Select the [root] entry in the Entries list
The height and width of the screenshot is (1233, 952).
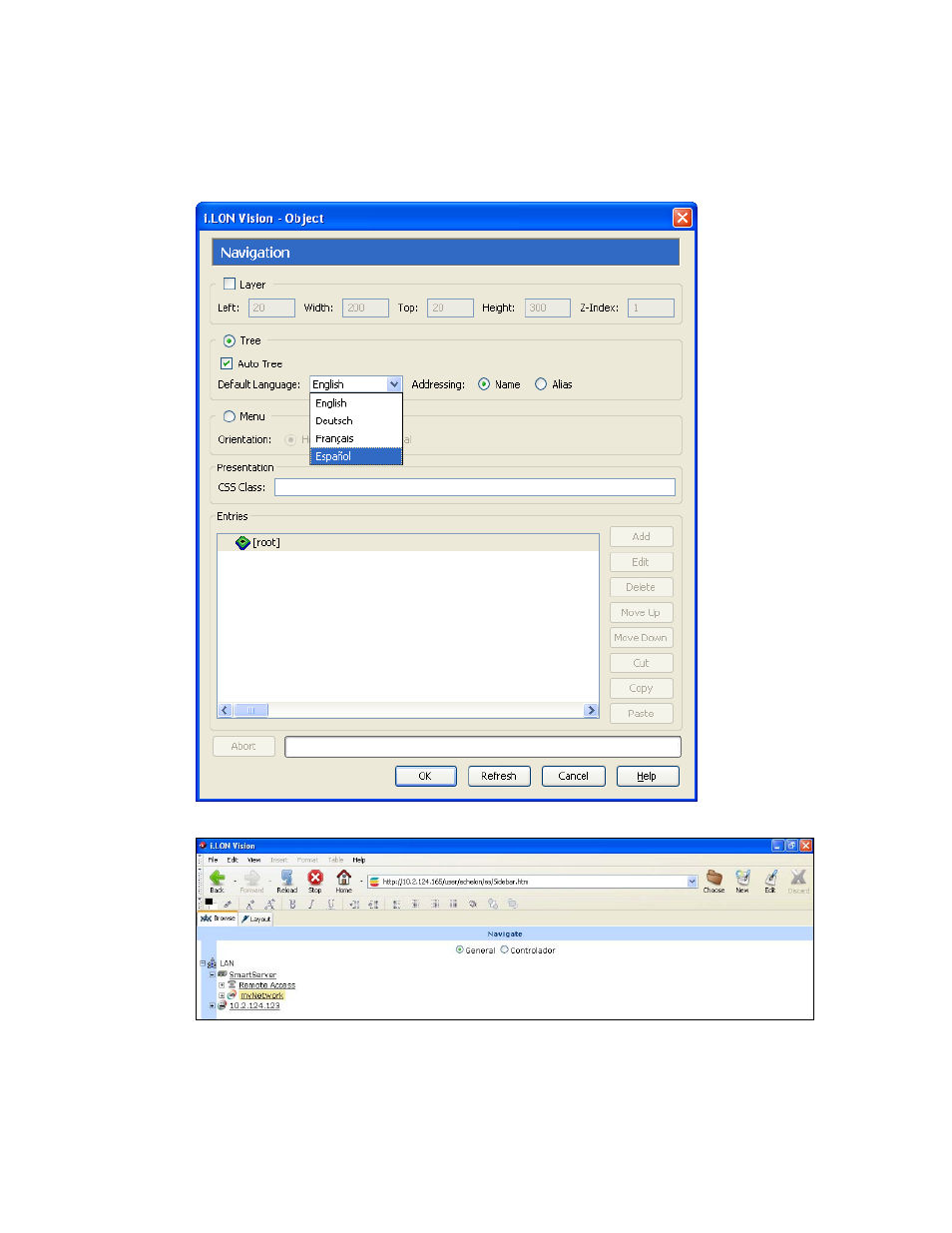click(408, 542)
